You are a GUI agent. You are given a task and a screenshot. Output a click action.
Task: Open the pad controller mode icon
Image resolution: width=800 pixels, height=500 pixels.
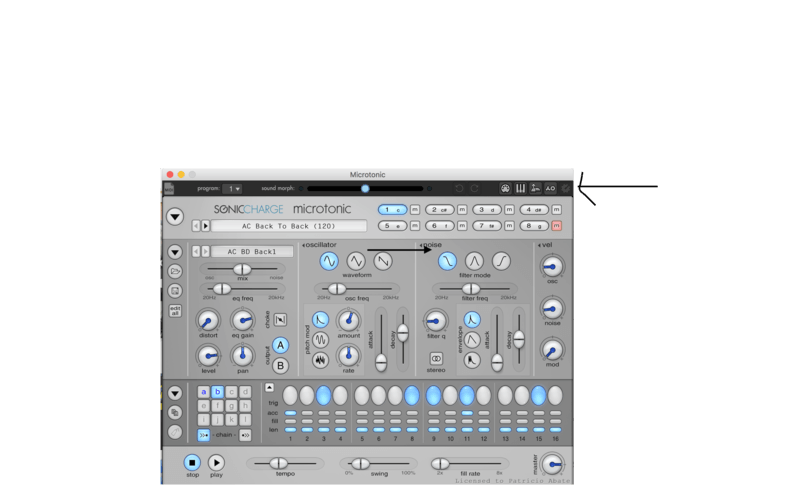505,189
